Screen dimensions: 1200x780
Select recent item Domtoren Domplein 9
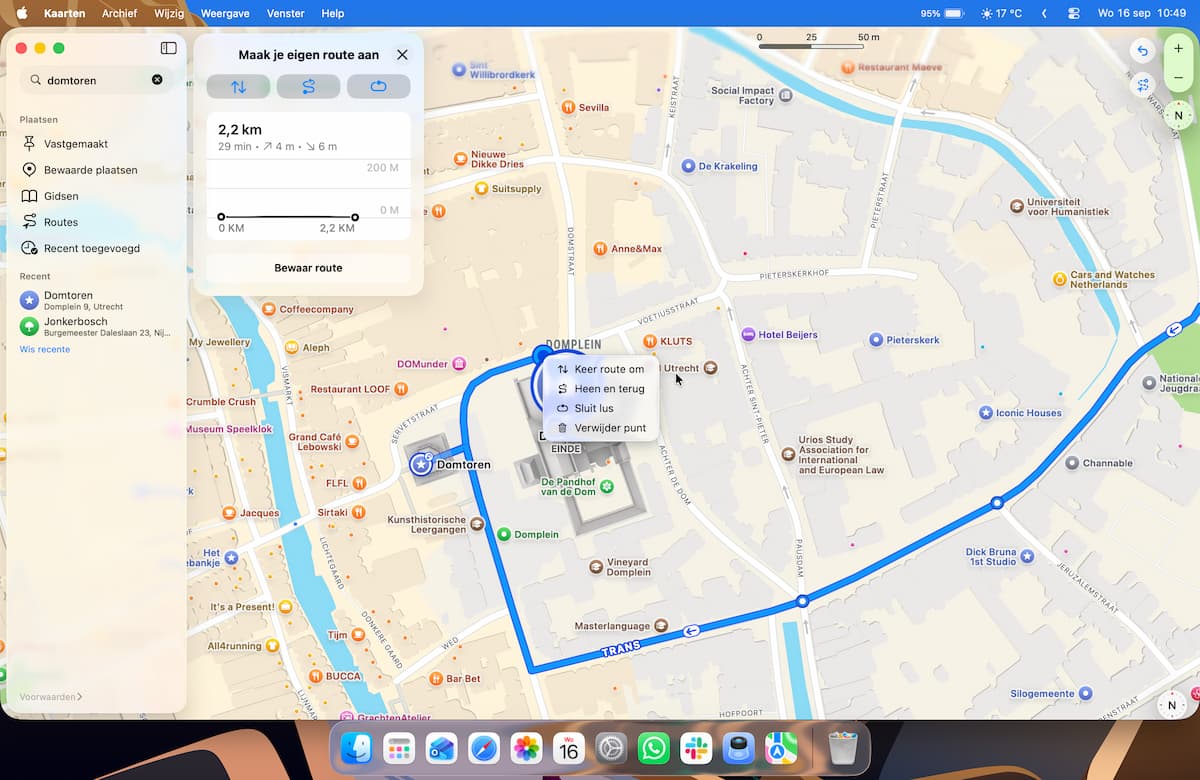coord(96,300)
